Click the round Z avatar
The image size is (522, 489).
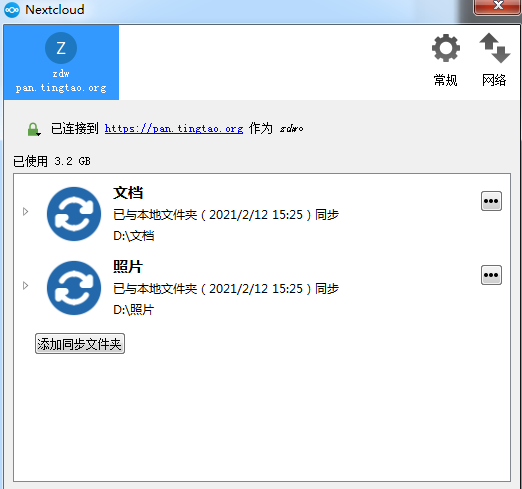click(61, 48)
